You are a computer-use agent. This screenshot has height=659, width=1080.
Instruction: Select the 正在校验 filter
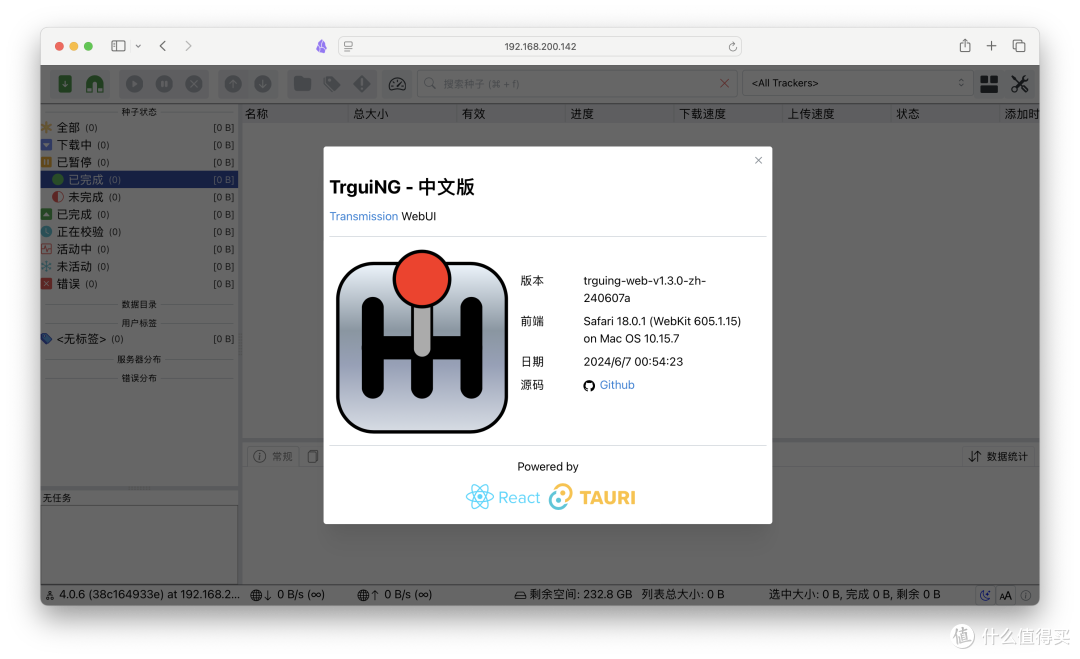(138, 231)
